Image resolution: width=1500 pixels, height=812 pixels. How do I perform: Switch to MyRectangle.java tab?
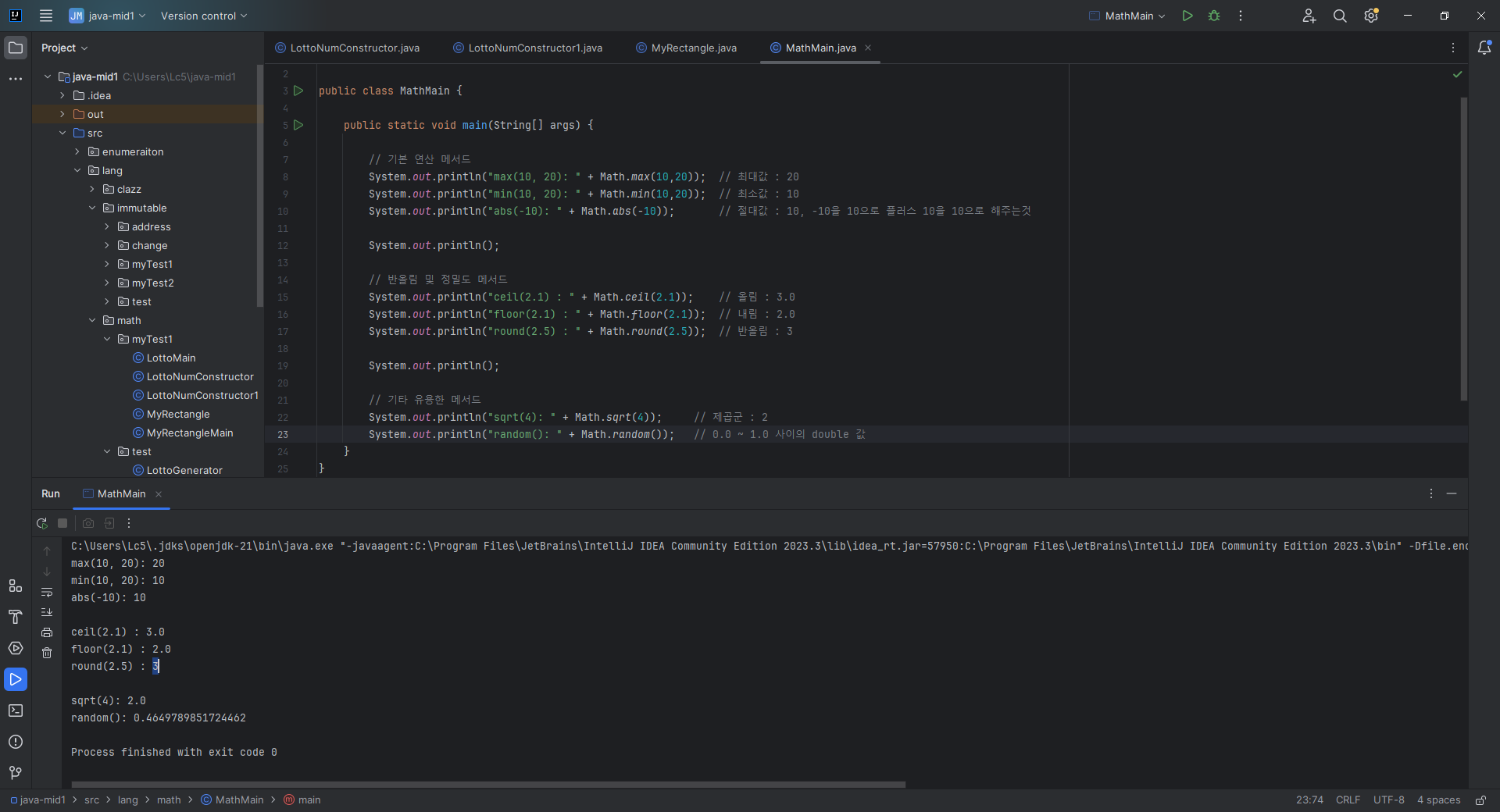point(687,48)
